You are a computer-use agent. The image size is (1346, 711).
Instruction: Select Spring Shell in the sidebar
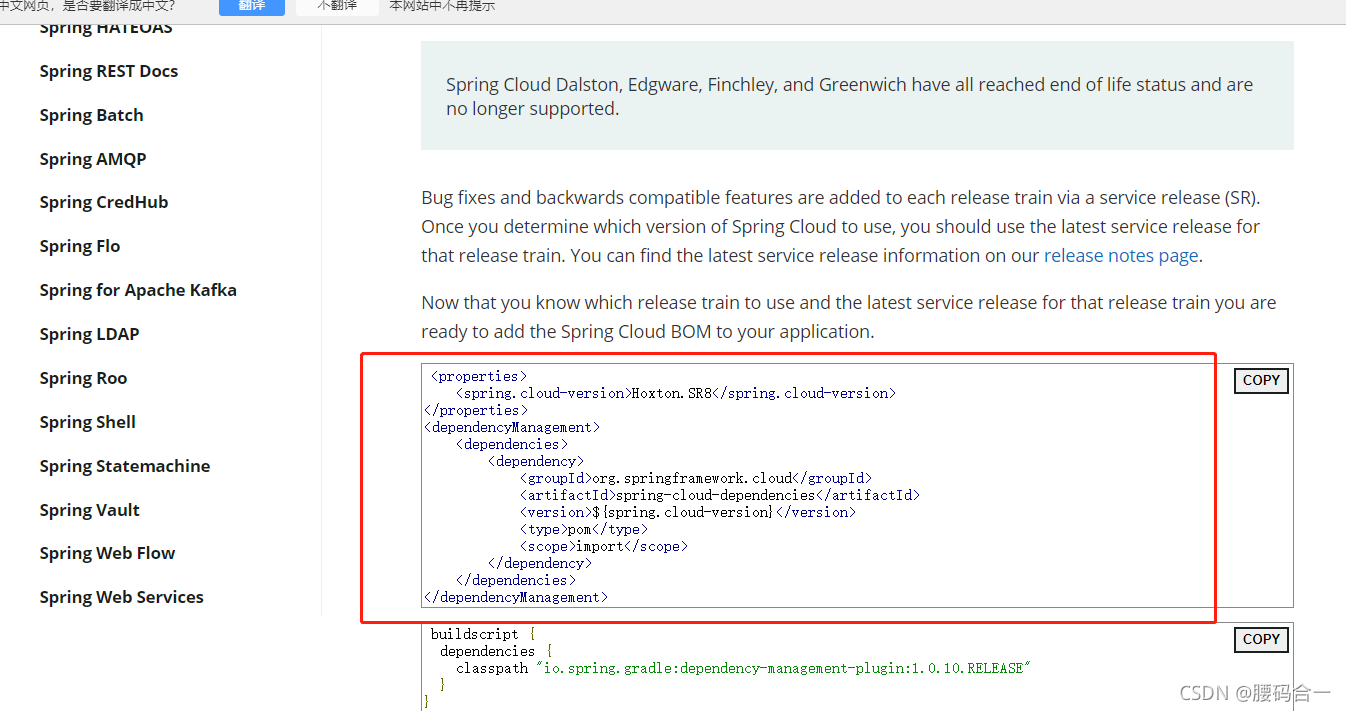click(x=88, y=422)
